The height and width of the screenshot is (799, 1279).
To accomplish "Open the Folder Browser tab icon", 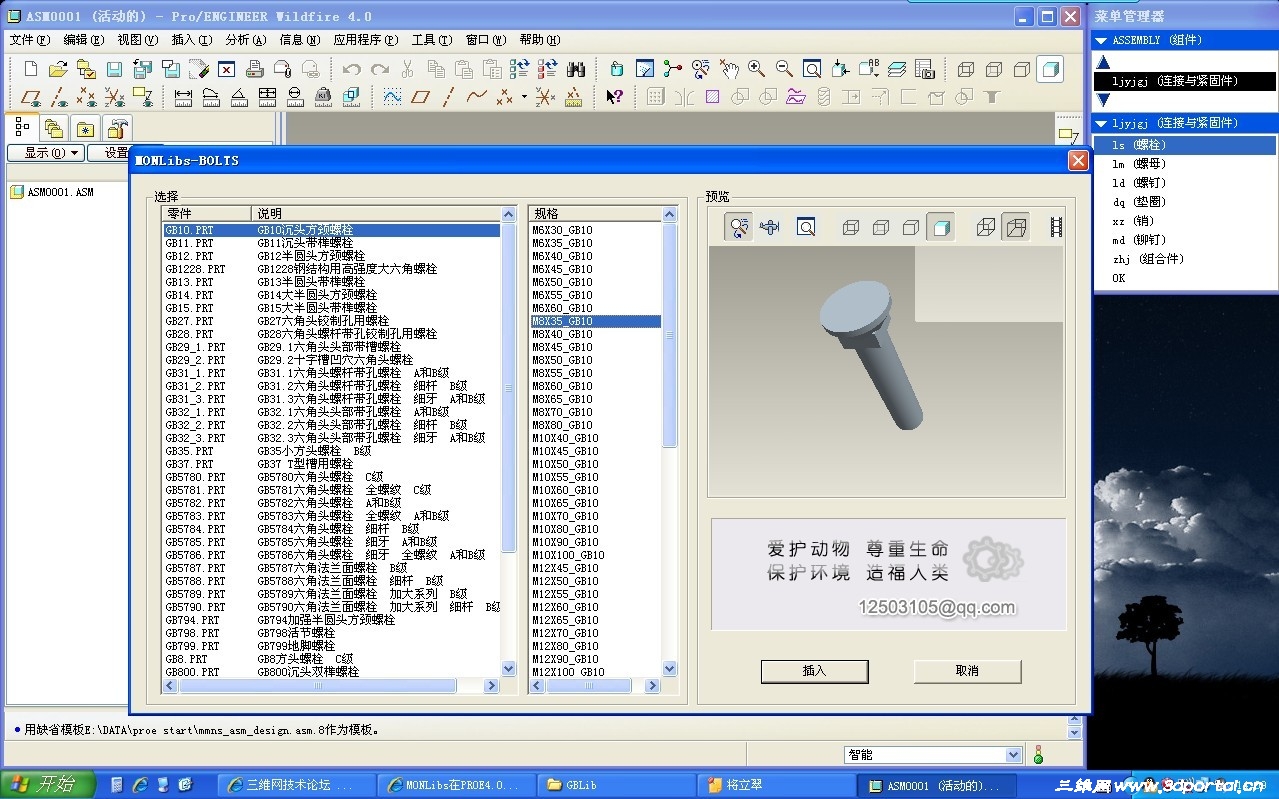I will tap(54, 129).
